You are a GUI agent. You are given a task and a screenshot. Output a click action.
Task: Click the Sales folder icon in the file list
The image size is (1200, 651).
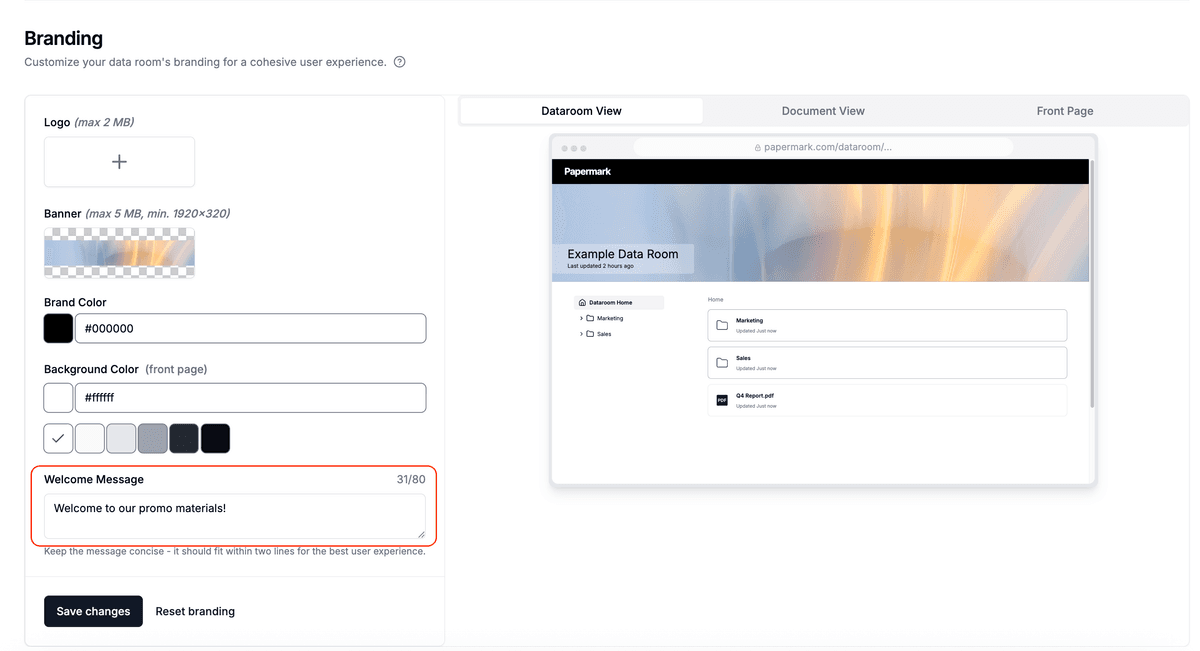[x=722, y=362]
